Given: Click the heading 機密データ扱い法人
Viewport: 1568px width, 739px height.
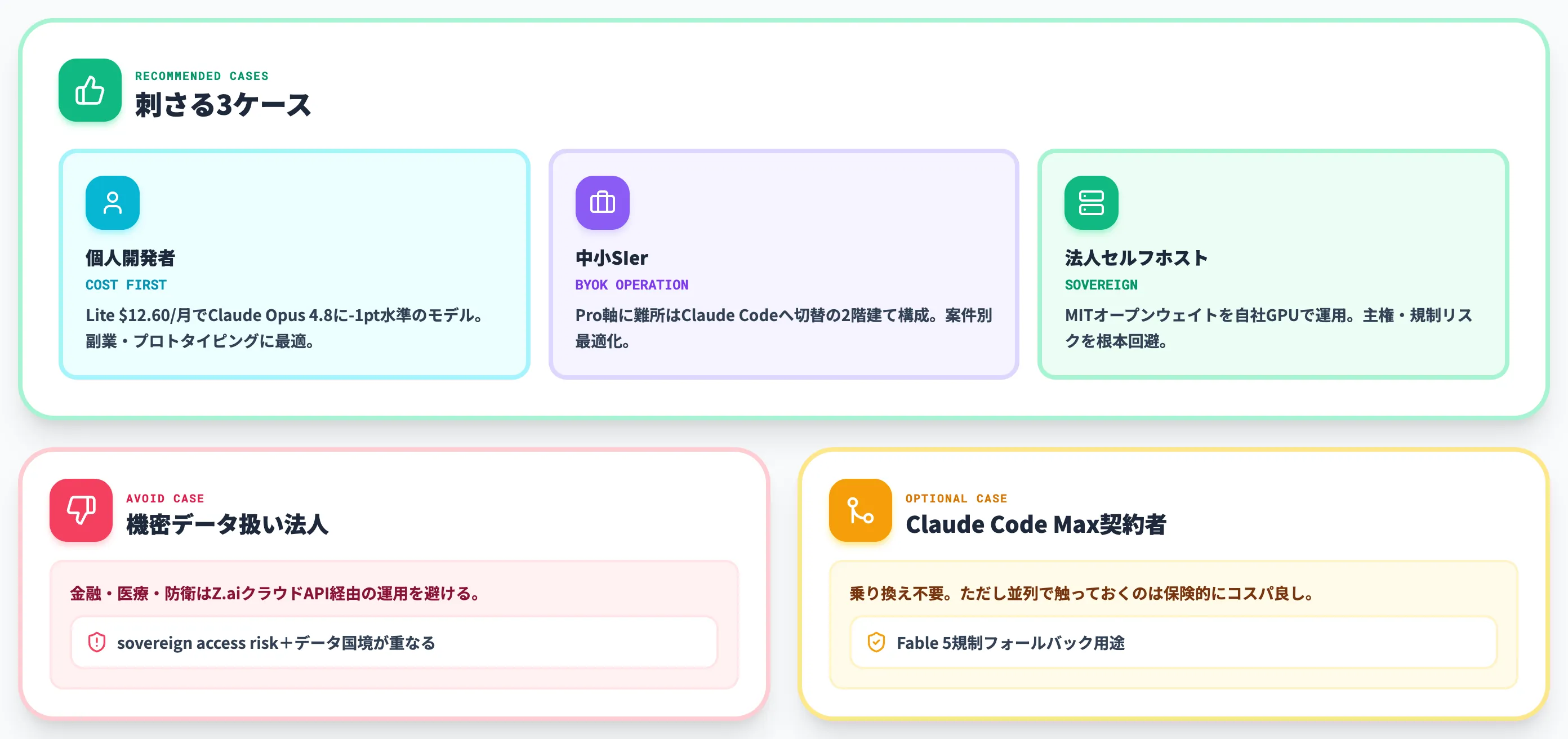Looking at the screenshot, I should click(x=227, y=525).
